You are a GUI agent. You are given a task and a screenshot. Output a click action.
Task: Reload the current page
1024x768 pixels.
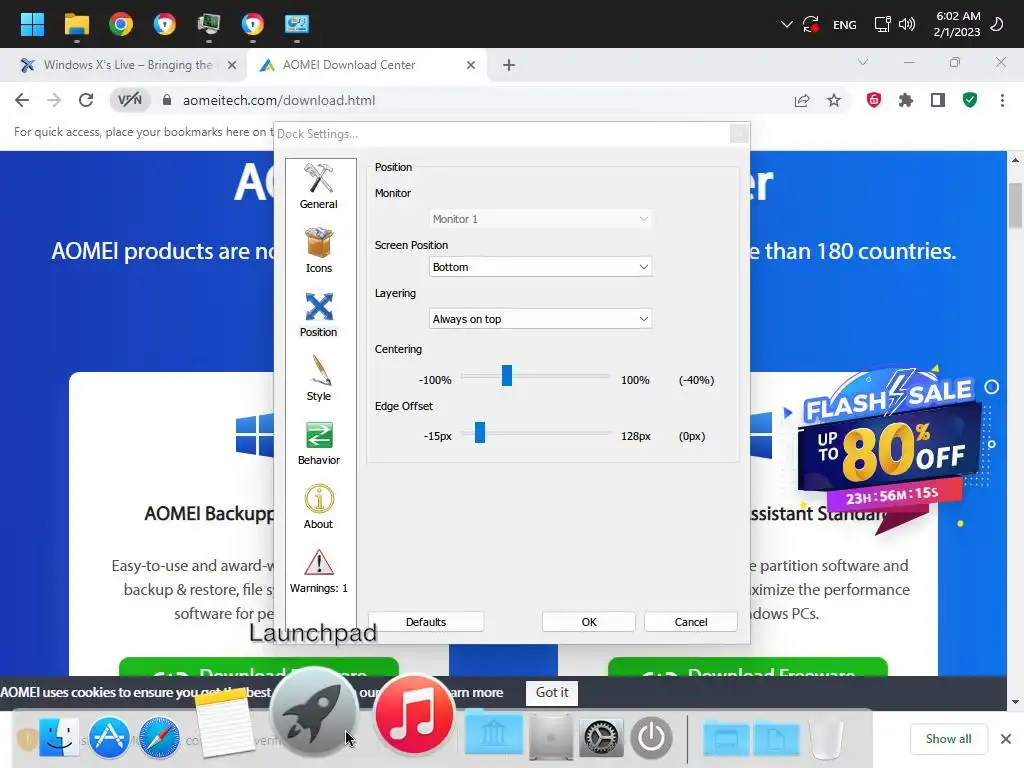(86, 100)
